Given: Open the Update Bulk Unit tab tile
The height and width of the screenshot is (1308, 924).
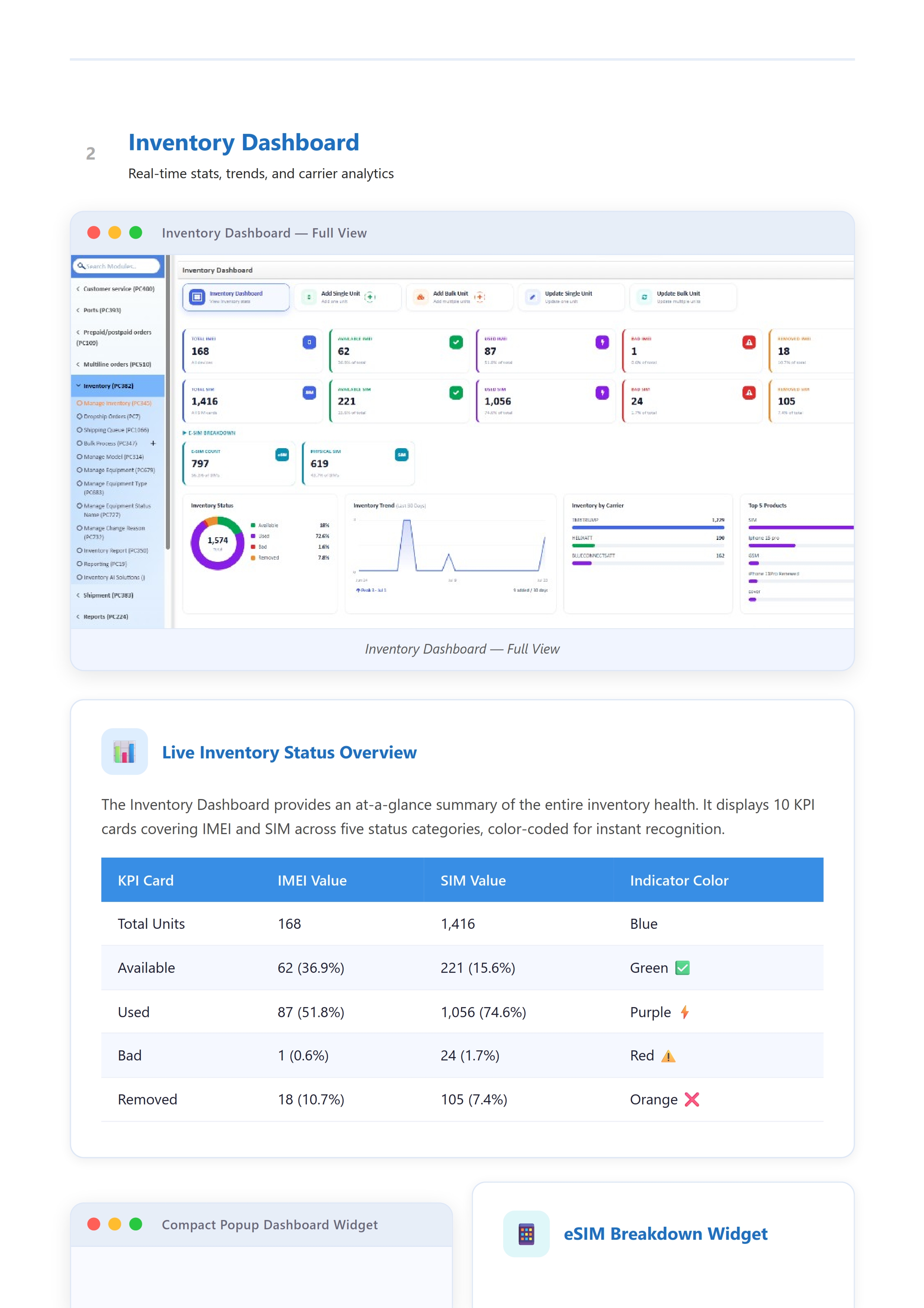Looking at the screenshot, I should pyautogui.click(x=684, y=297).
